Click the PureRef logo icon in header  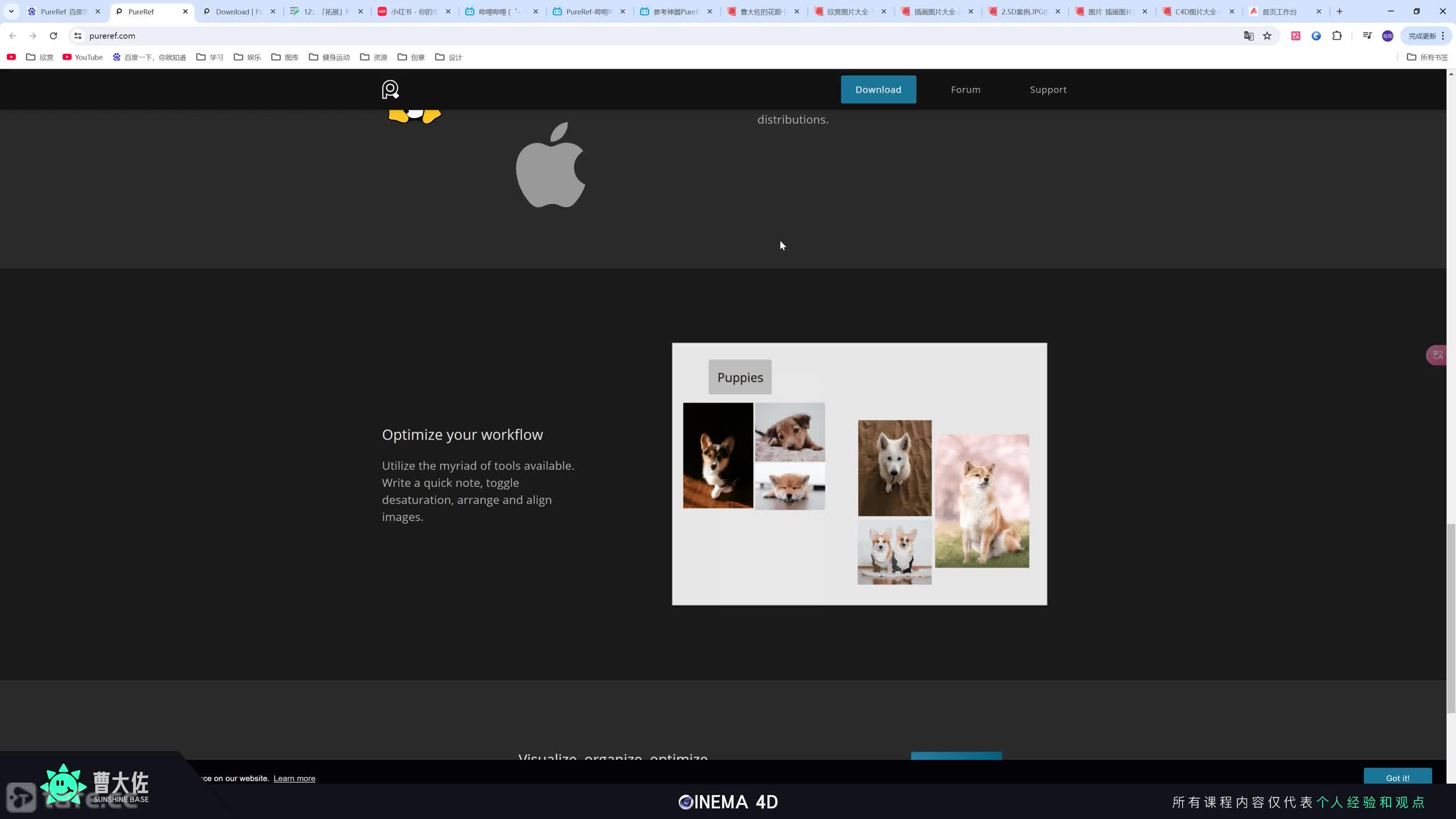coord(390,89)
